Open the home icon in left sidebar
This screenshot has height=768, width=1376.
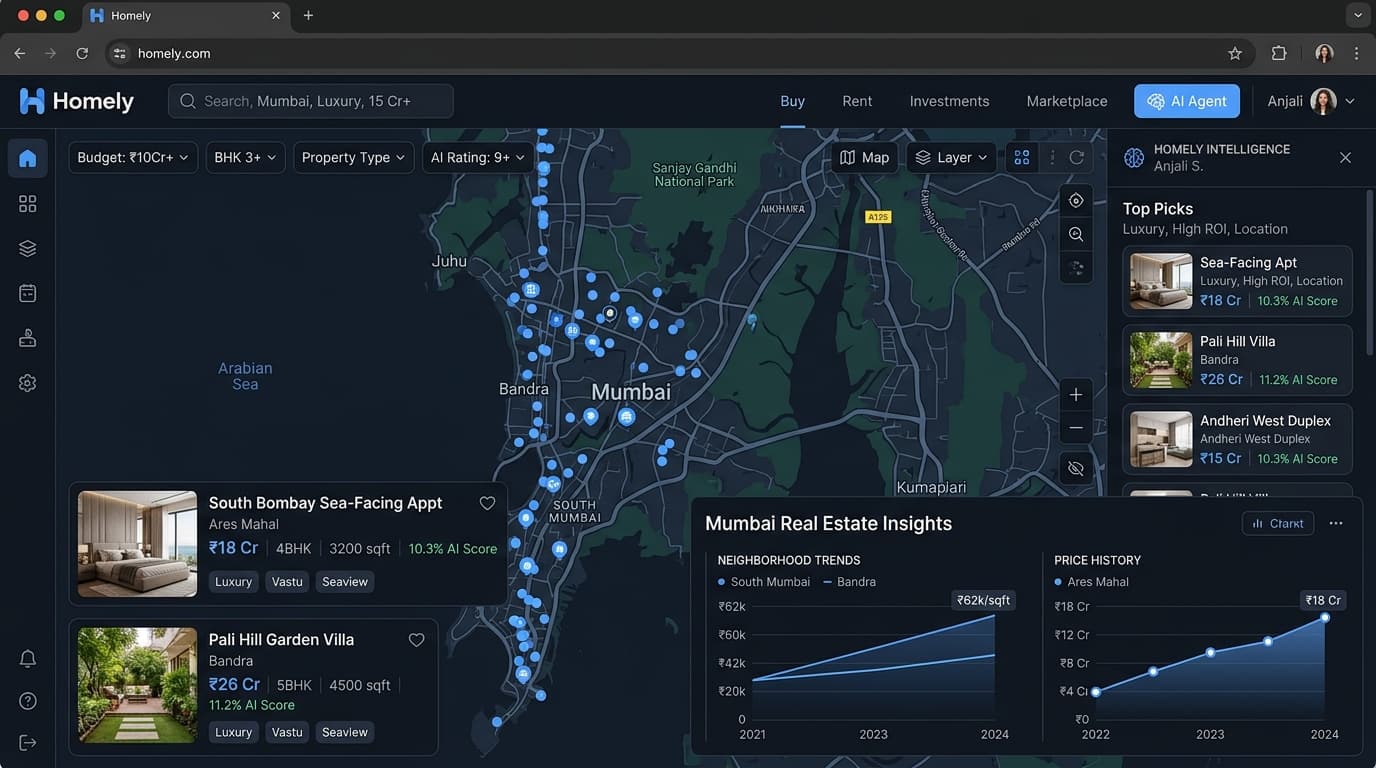(28, 158)
